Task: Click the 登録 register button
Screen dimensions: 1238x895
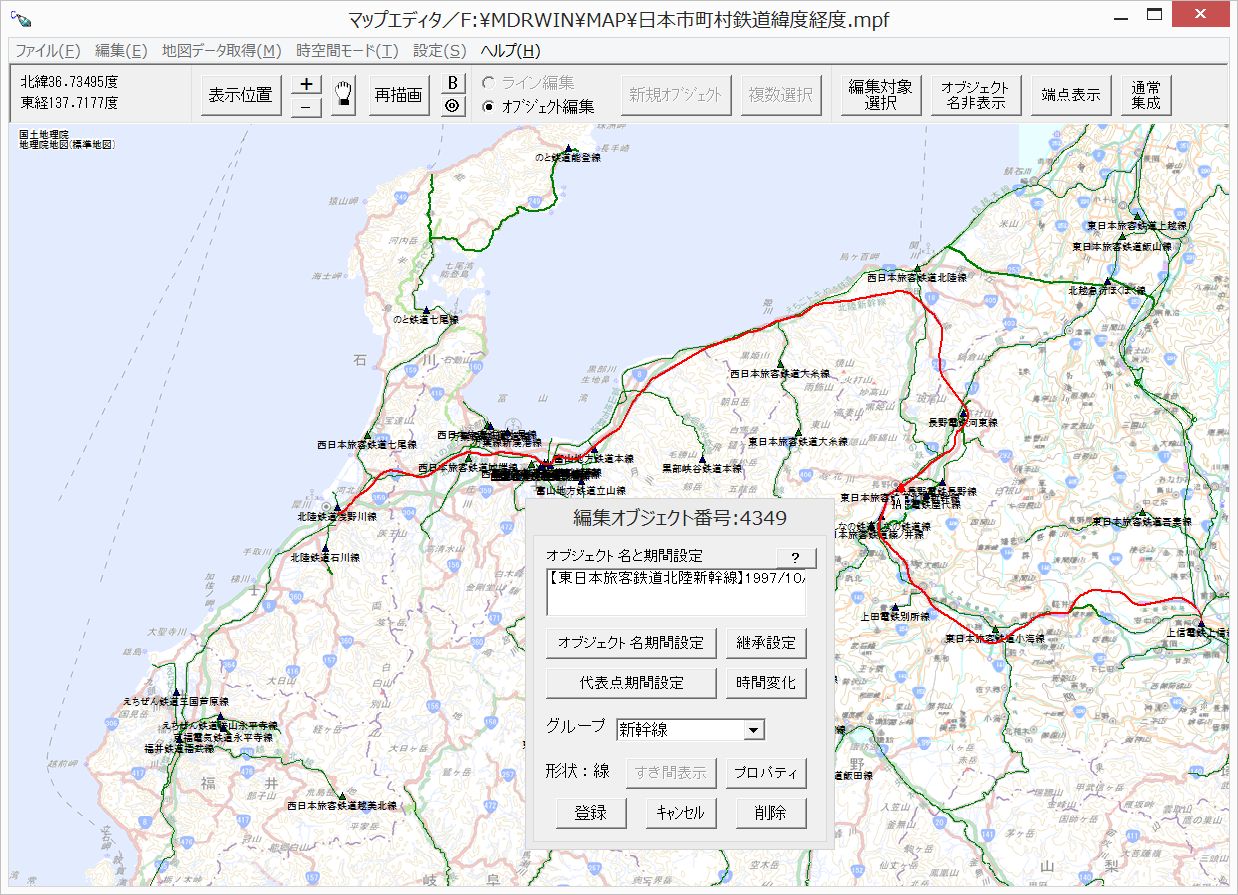Action: pos(591,813)
